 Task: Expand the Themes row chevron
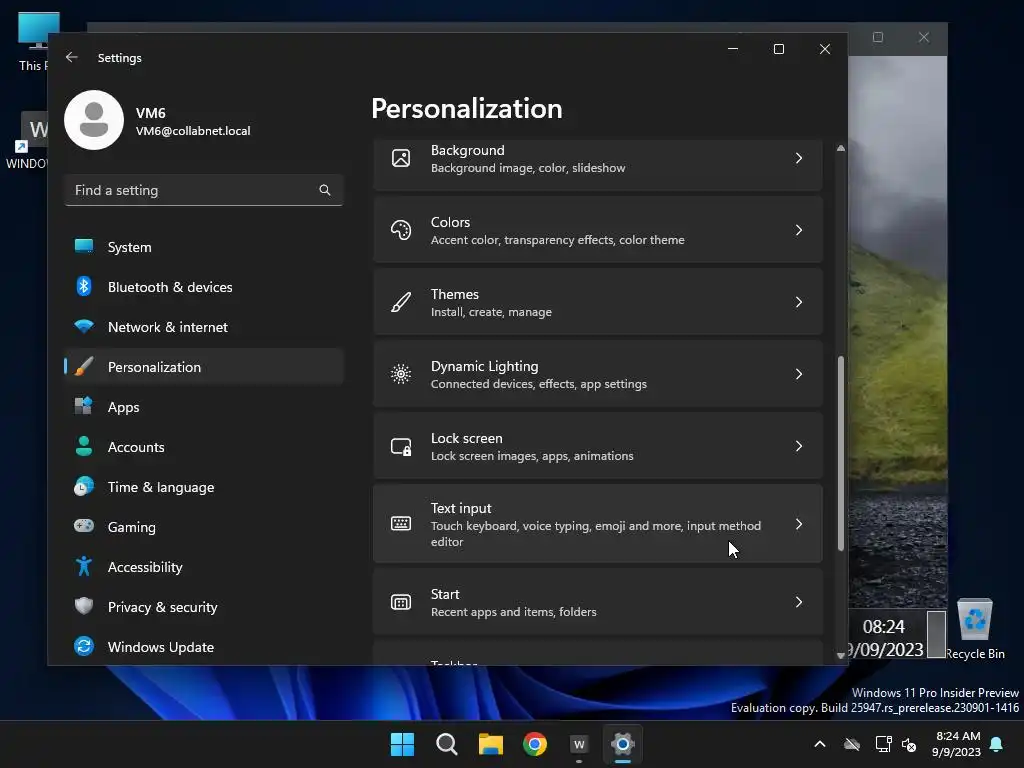(799, 302)
